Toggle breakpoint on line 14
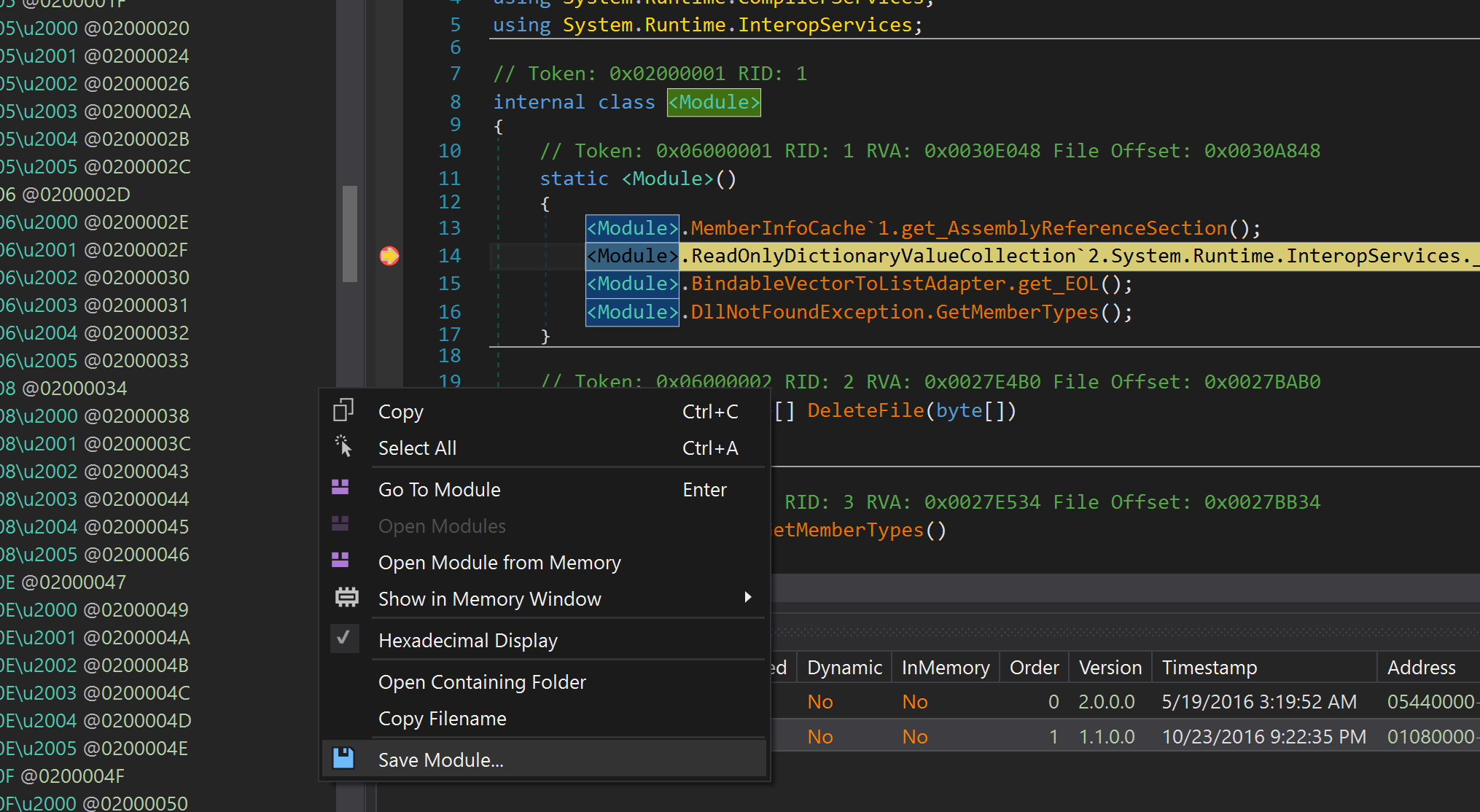Image resolution: width=1480 pixels, height=812 pixels. 389,256
